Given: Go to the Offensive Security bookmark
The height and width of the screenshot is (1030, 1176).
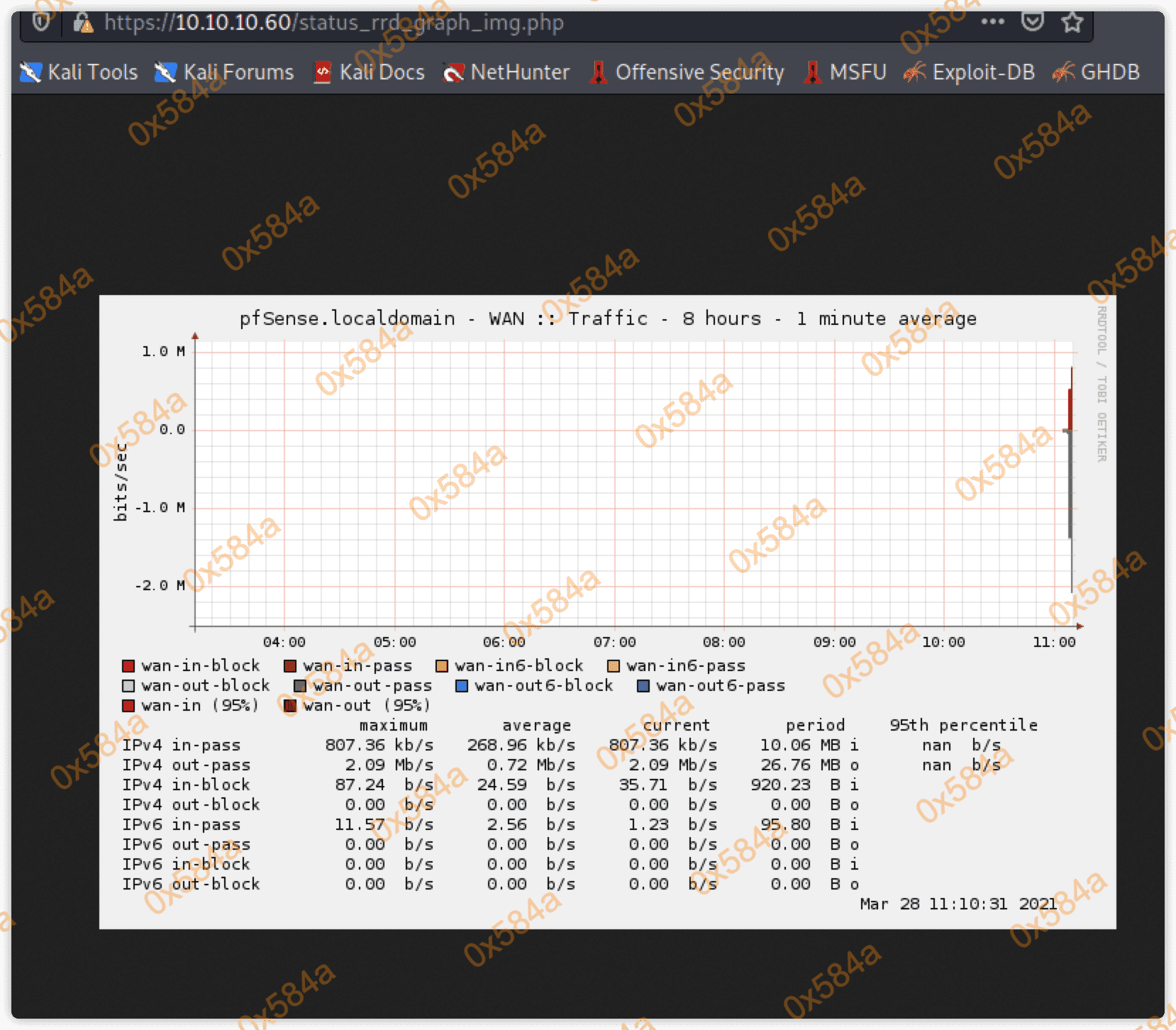Looking at the screenshot, I should click(687, 72).
